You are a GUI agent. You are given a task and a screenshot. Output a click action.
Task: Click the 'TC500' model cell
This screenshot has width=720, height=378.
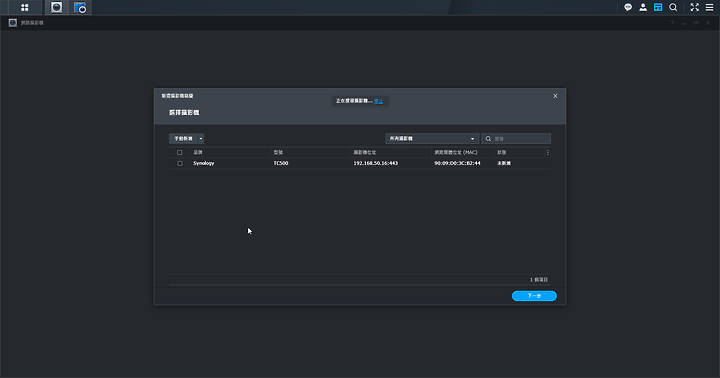coord(281,164)
